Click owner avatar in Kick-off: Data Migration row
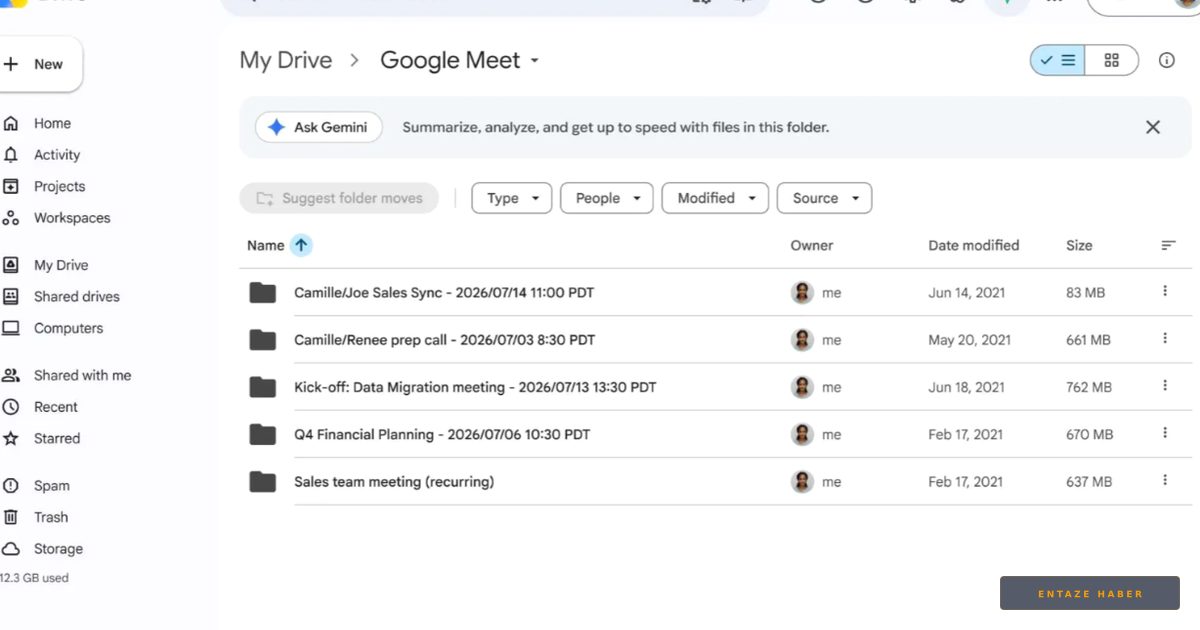Image resolution: width=1200 pixels, height=630 pixels. coord(802,387)
